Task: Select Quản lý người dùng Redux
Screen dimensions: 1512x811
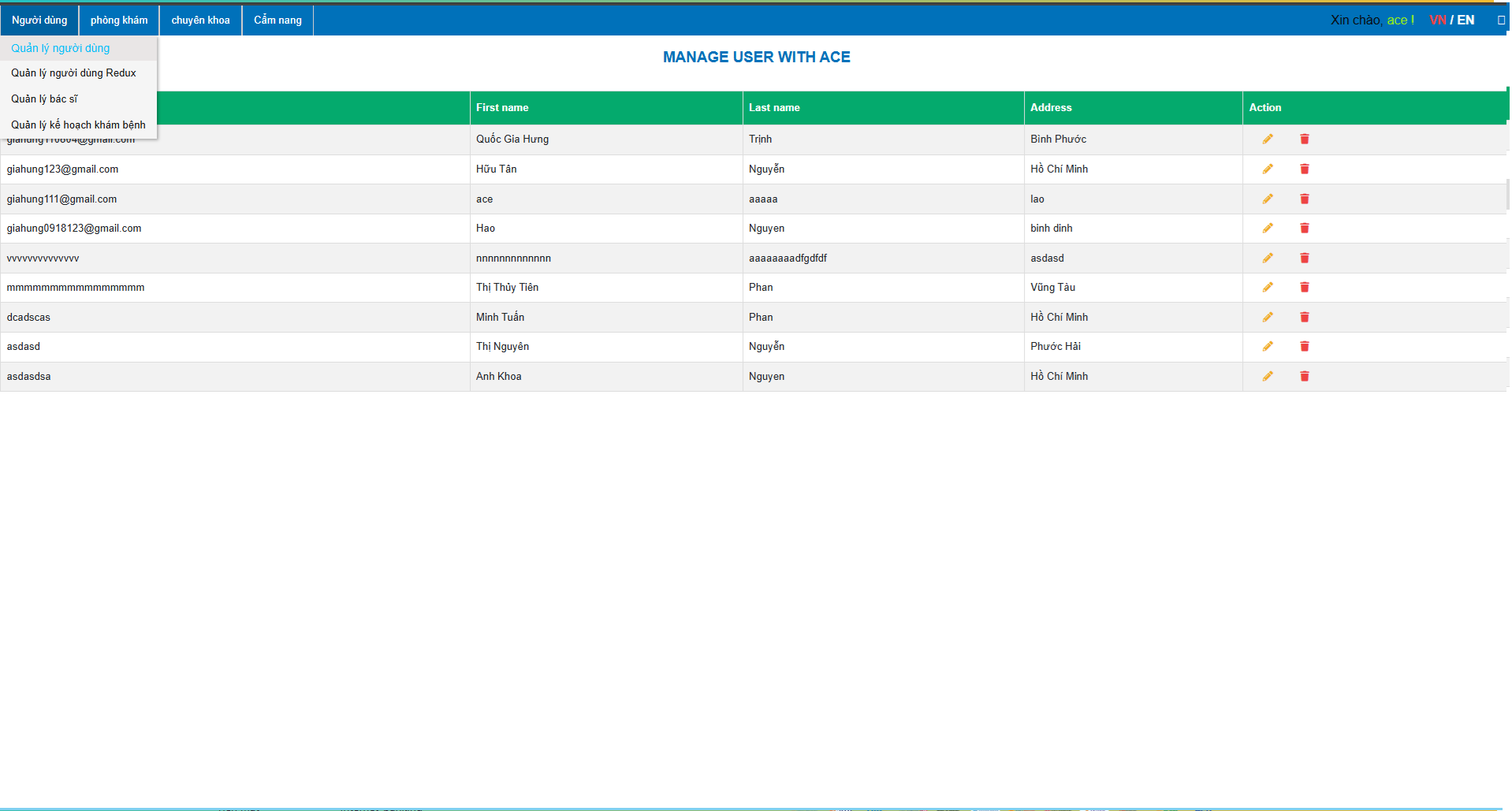Action: [x=73, y=73]
